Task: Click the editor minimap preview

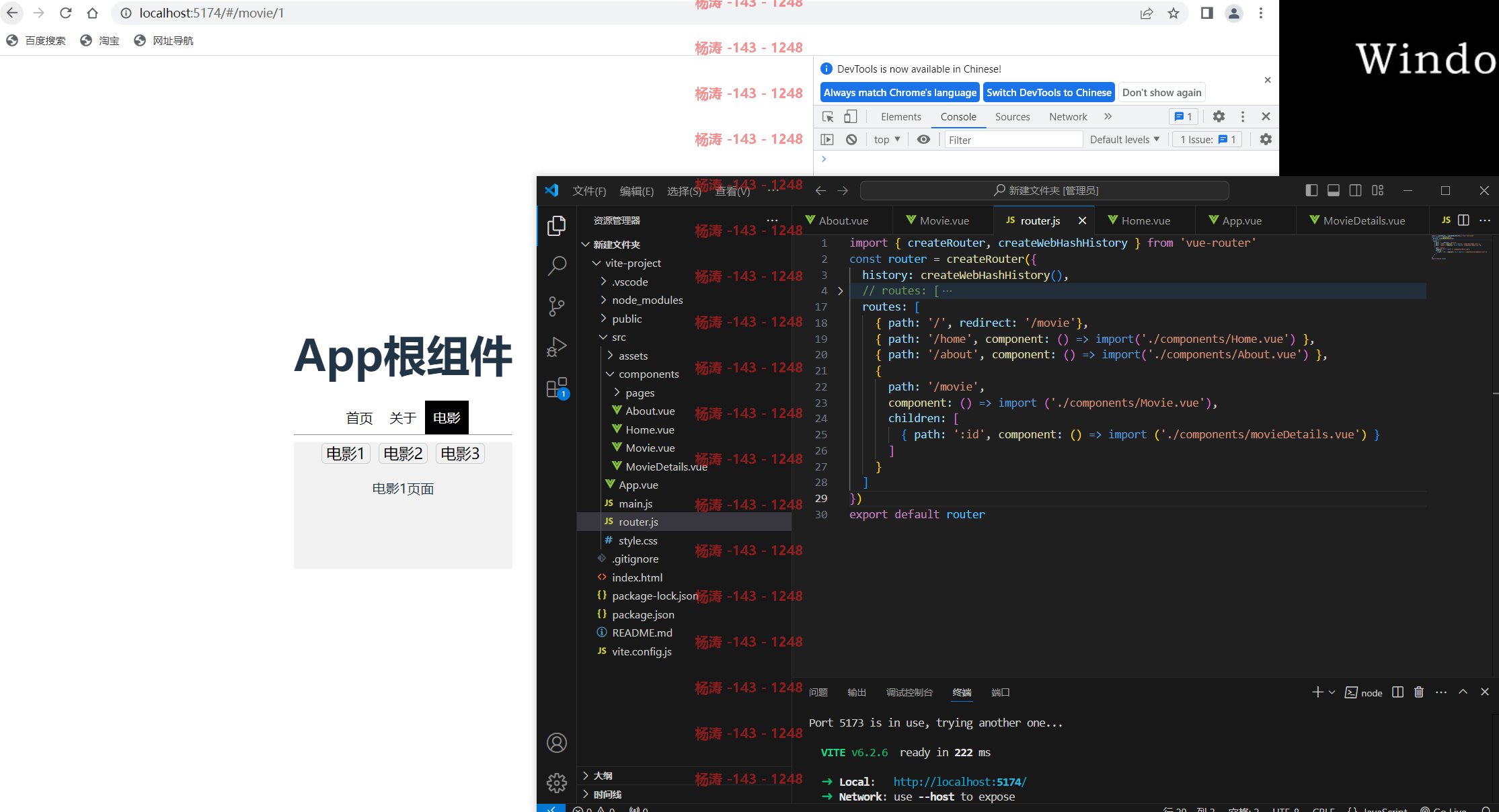Action: (x=1461, y=247)
